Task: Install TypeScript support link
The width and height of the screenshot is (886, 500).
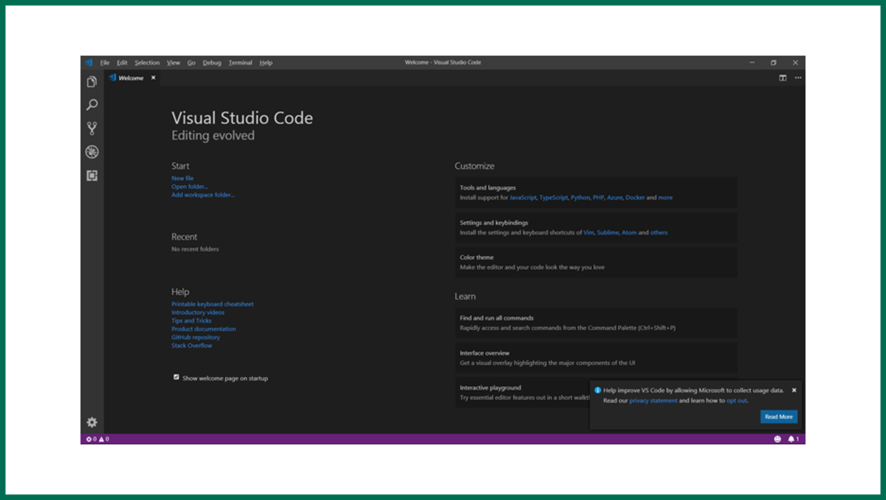Action: point(553,198)
